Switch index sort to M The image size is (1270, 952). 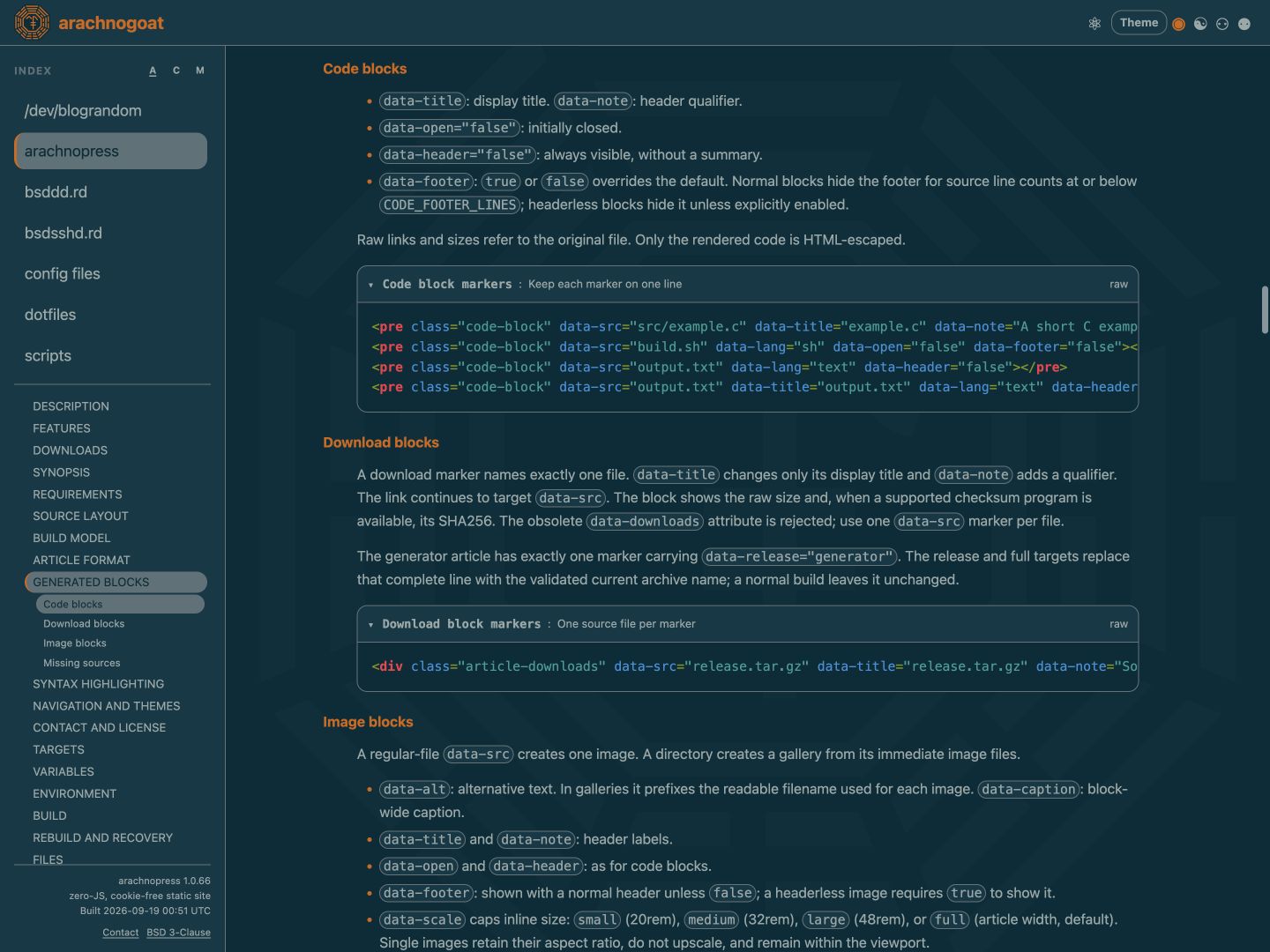pyautogui.click(x=200, y=71)
